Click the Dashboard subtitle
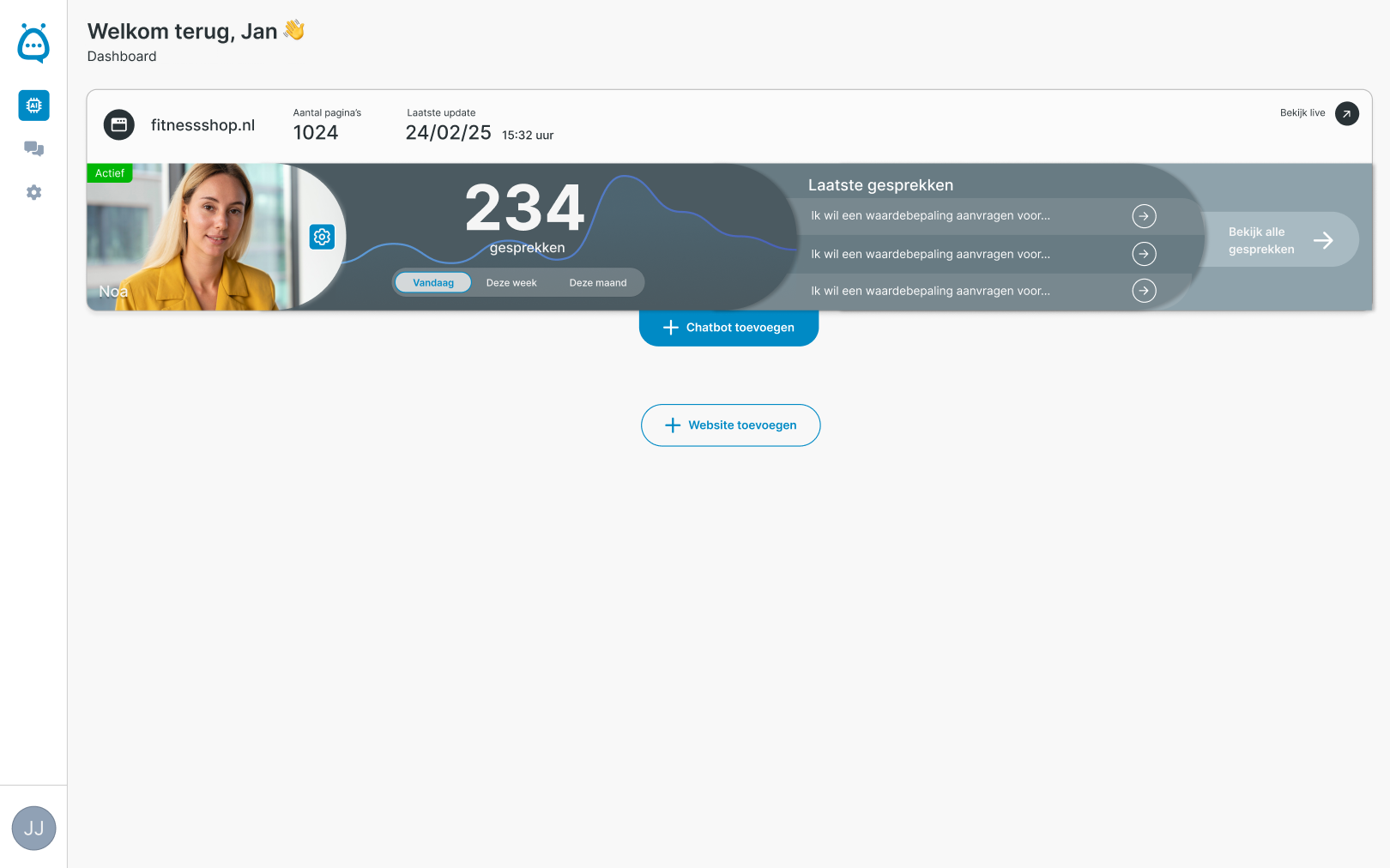Screen dimensions: 1390x868 pos(122,57)
